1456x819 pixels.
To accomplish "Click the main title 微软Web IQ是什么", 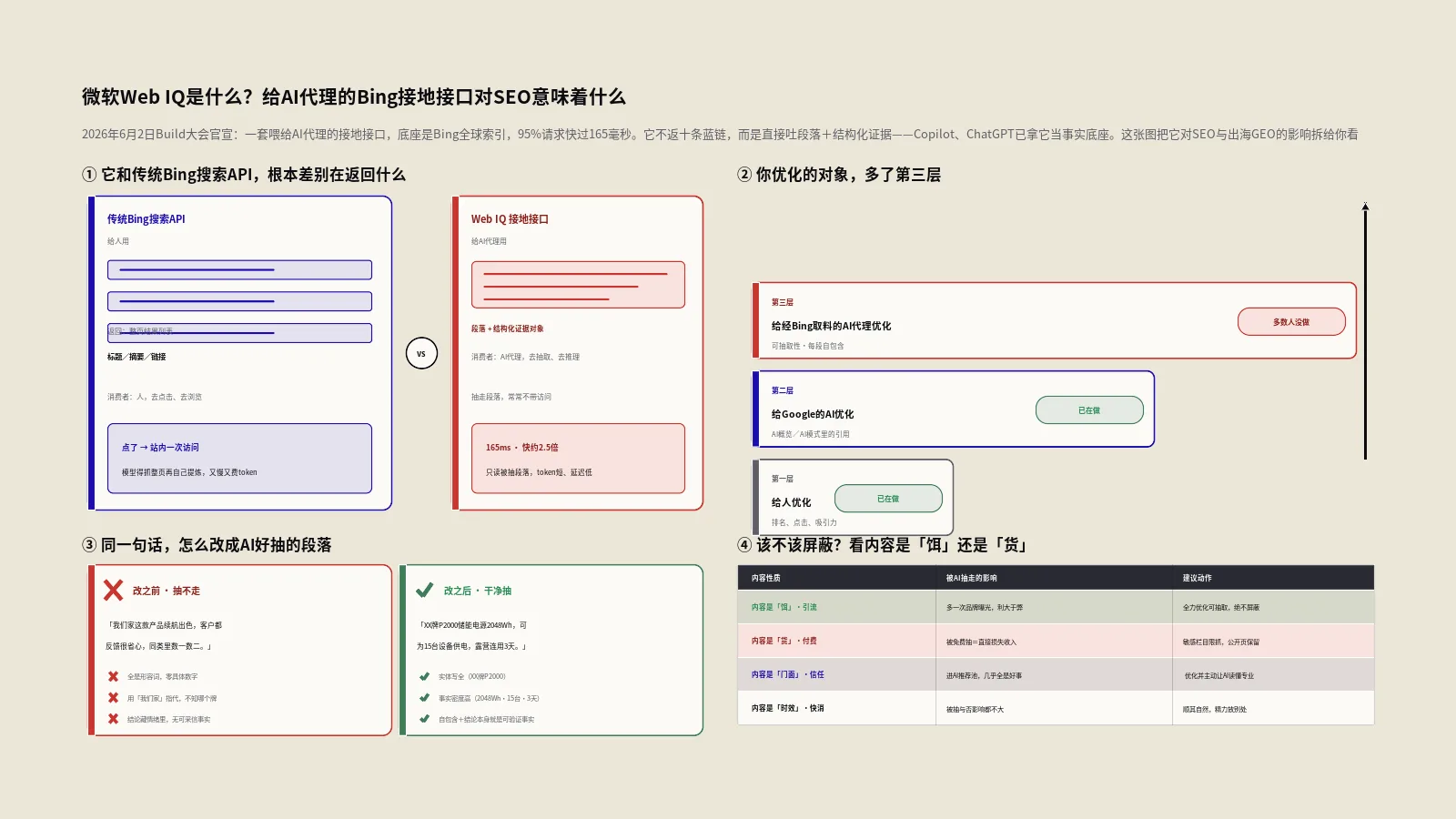I will (x=354, y=96).
